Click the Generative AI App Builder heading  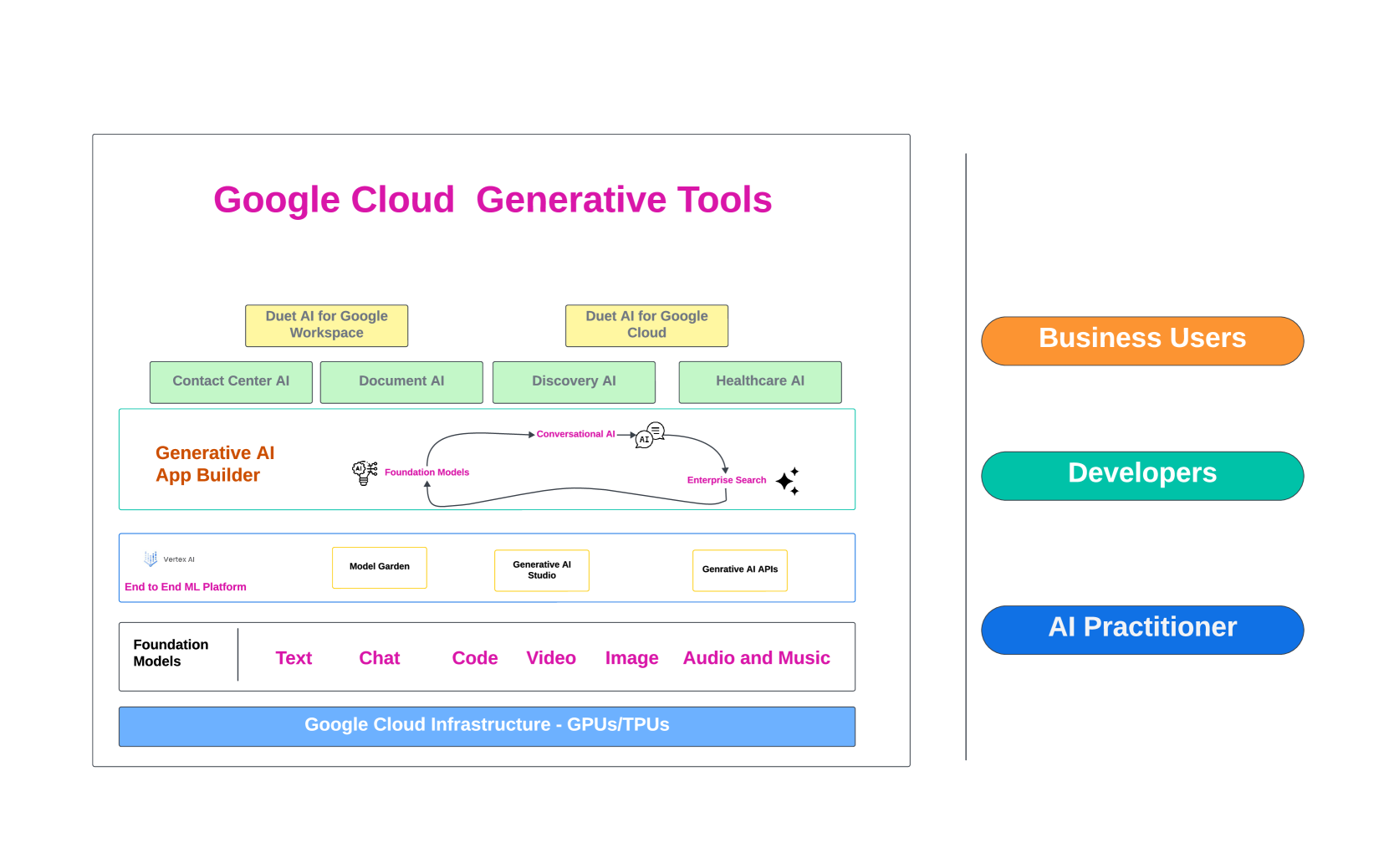(x=215, y=464)
